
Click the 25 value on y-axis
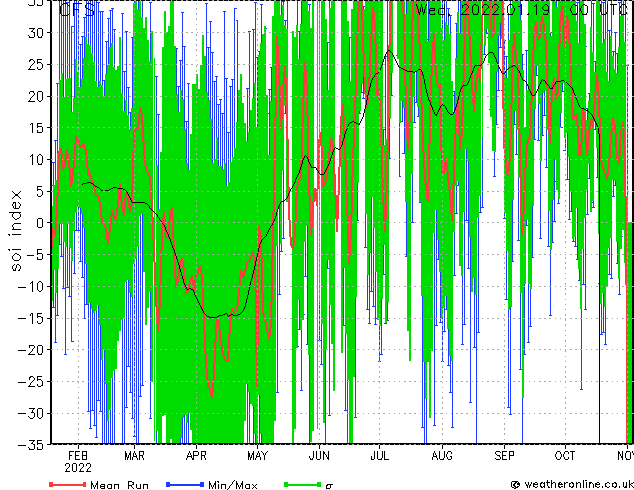(x=36, y=65)
